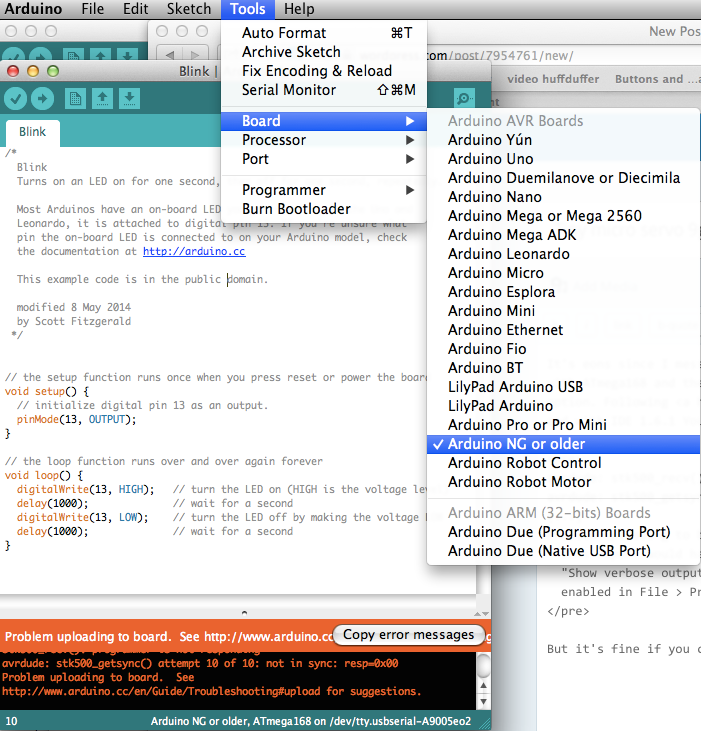Choose Auto Format menu item

click(324, 33)
